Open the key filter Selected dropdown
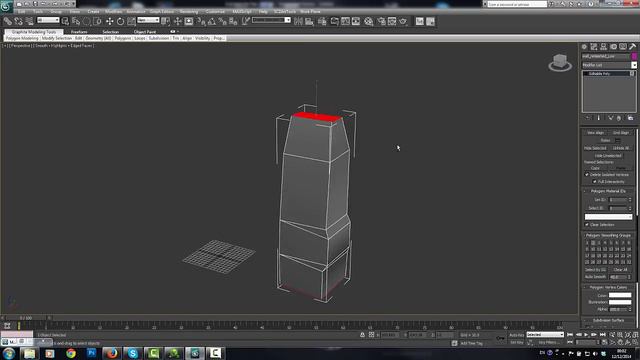 (545, 335)
